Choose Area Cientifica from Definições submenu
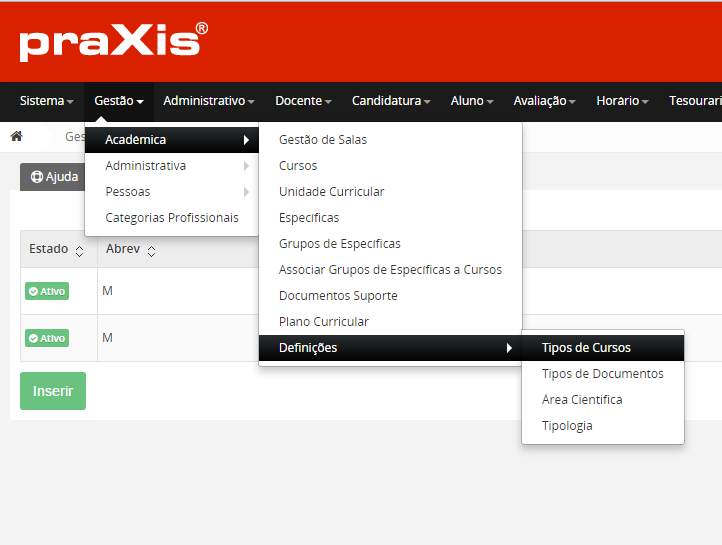The image size is (722, 545). pos(582,400)
